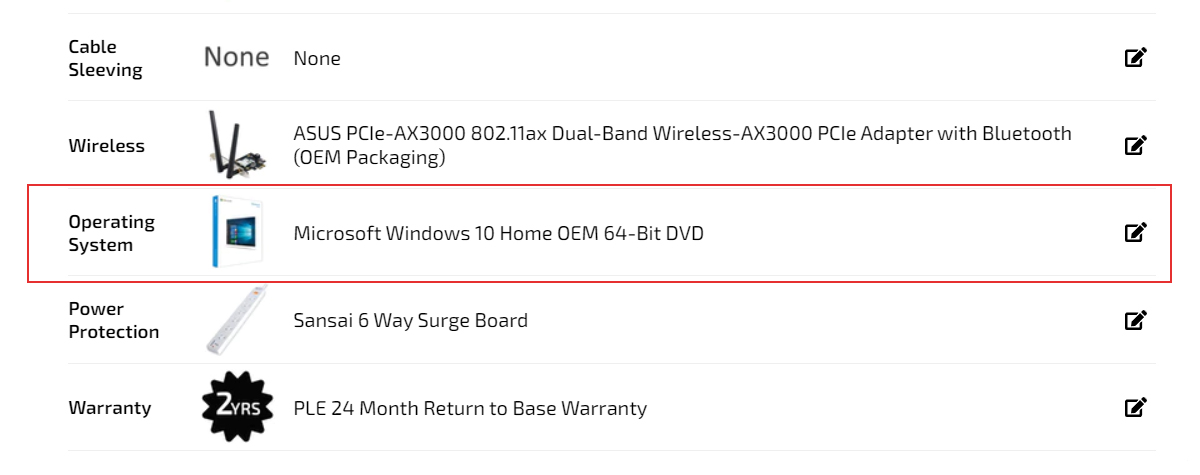Select the Operating System category label
Image resolution: width=1200 pixels, height=475 pixels.
click(111, 233)
